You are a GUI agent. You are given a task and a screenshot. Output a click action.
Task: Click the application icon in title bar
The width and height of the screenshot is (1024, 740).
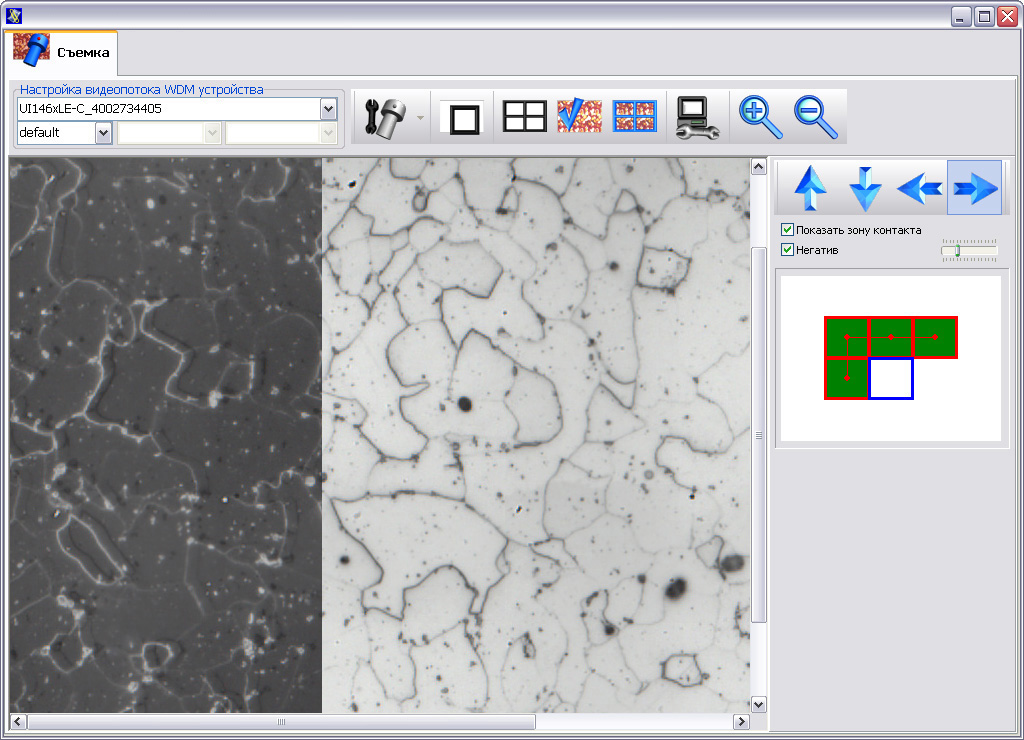click(14, 15)
